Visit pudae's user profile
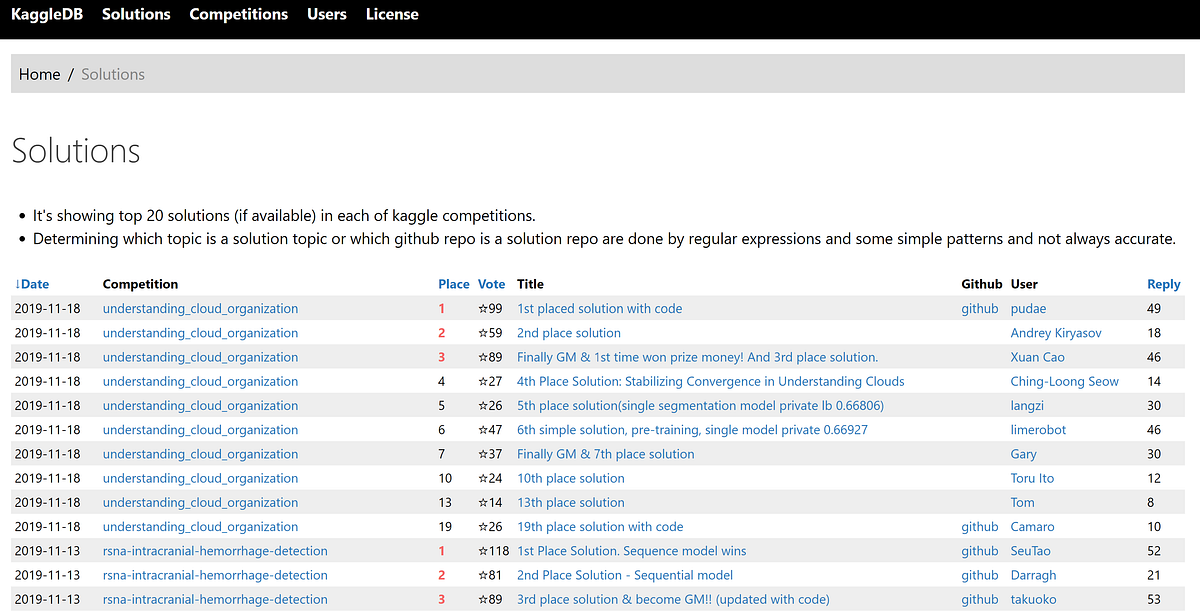Viewport: 1200px width, 613px height. click(1028, 308)
